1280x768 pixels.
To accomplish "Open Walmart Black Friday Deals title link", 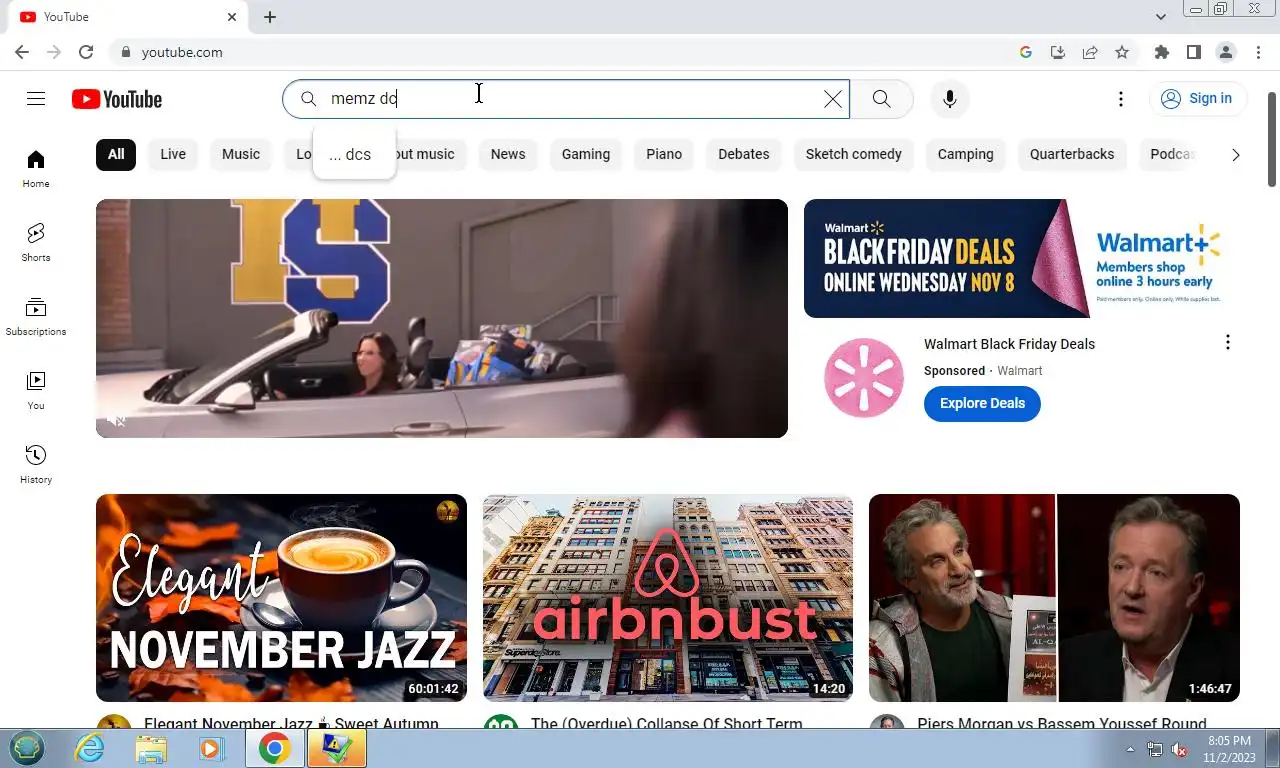I will [1009, 344].
